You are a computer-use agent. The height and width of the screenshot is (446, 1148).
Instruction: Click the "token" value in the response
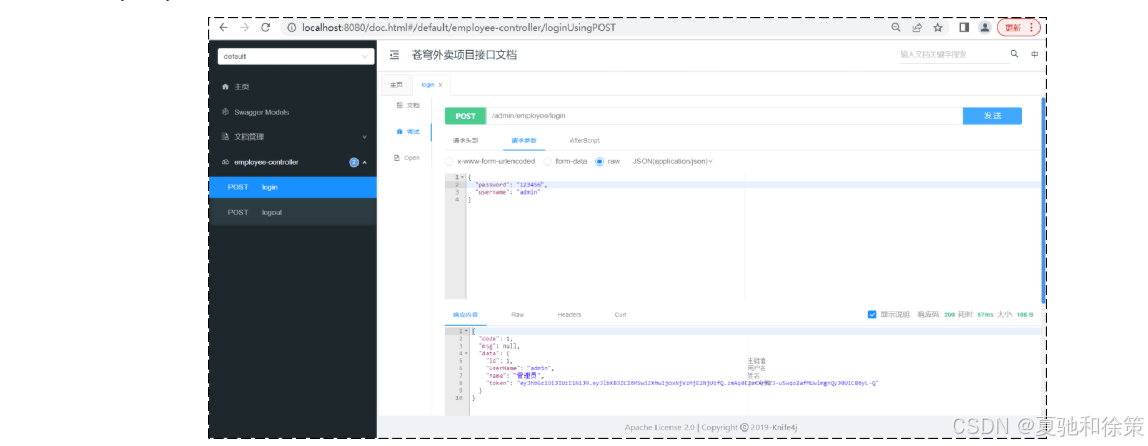coord(698,383)
